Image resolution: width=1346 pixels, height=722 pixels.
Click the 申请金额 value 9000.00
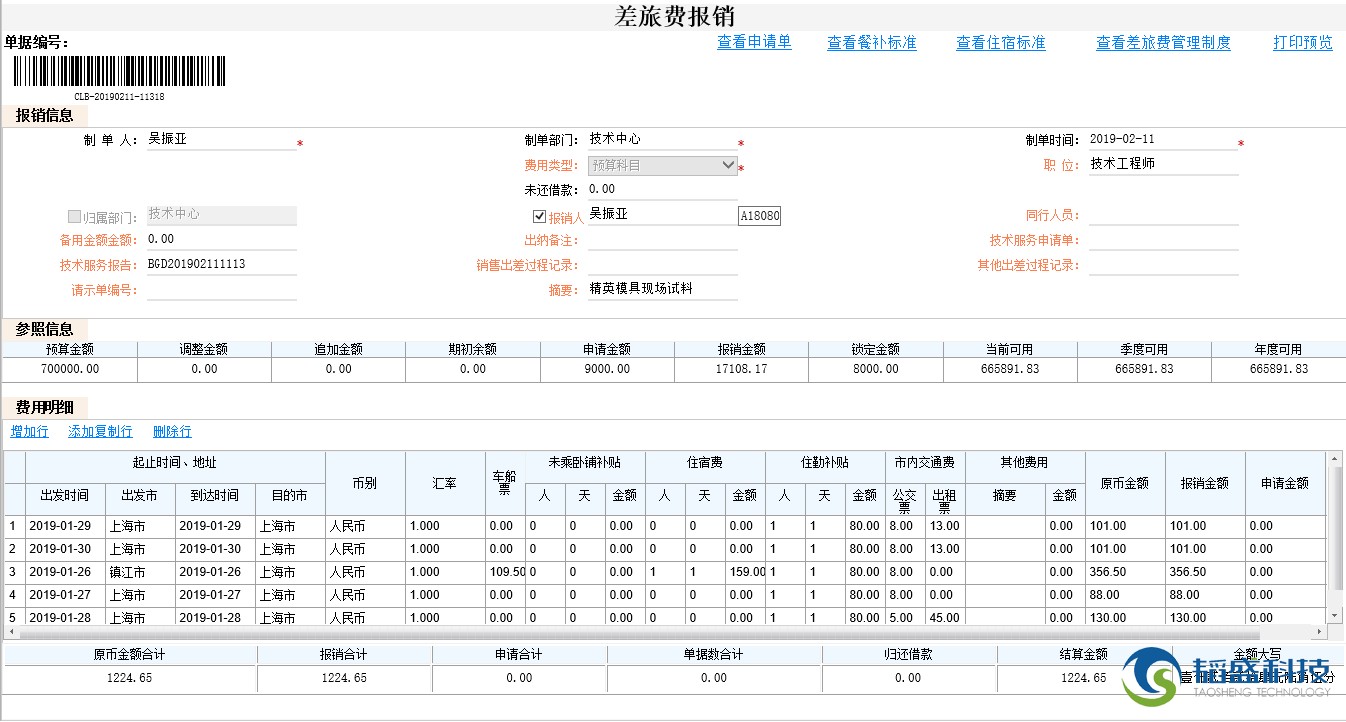pos(607,369)
